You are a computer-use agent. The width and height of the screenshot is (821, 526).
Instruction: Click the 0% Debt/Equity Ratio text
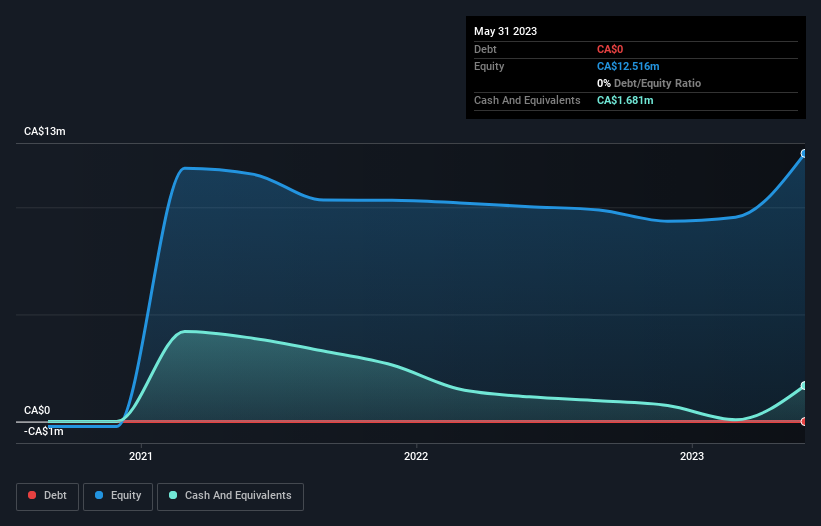(649, 83)
